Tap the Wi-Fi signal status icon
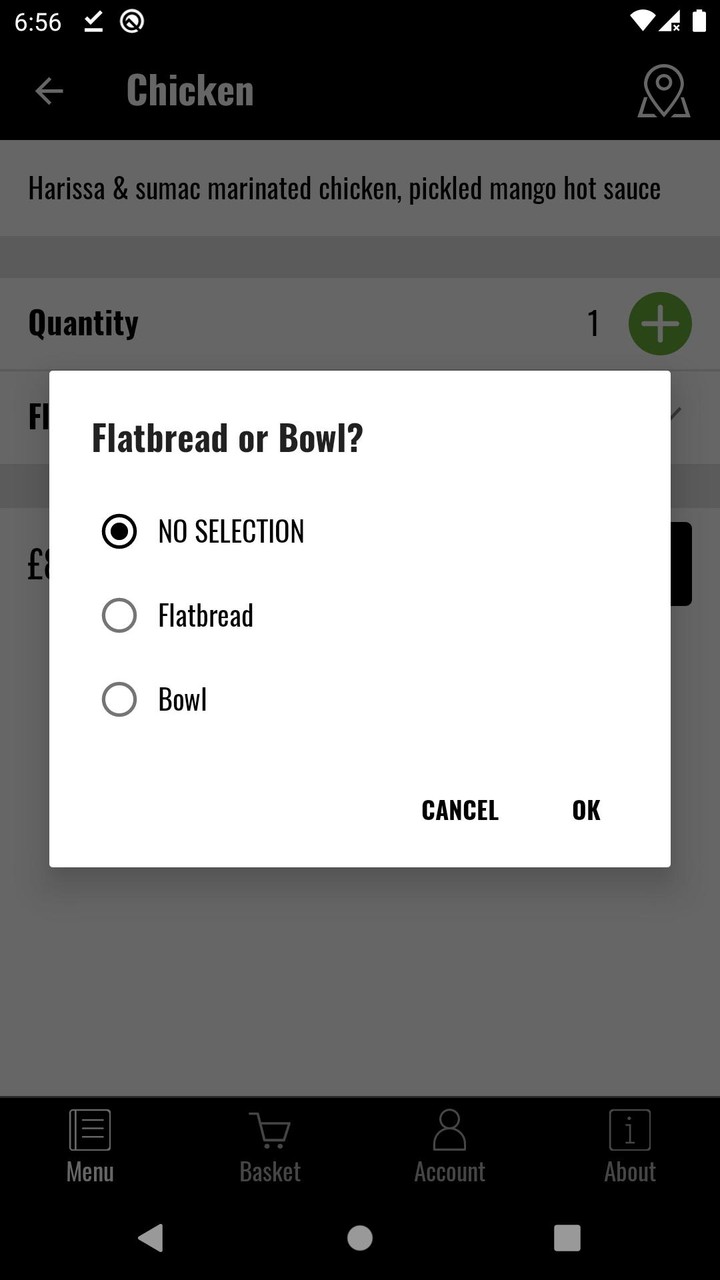The width and height of the screenshot is (720, 1280). 643,21
